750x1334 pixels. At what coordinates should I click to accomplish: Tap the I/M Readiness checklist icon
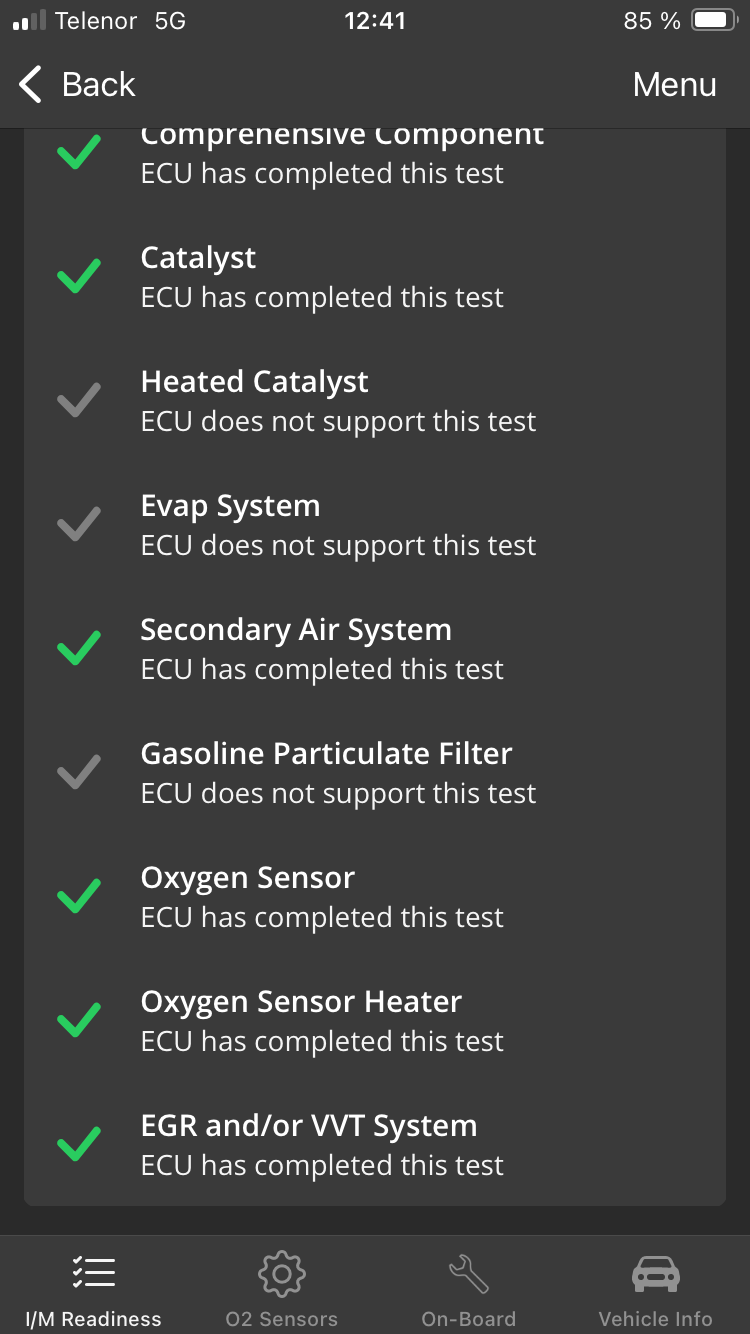[93, 1272]
